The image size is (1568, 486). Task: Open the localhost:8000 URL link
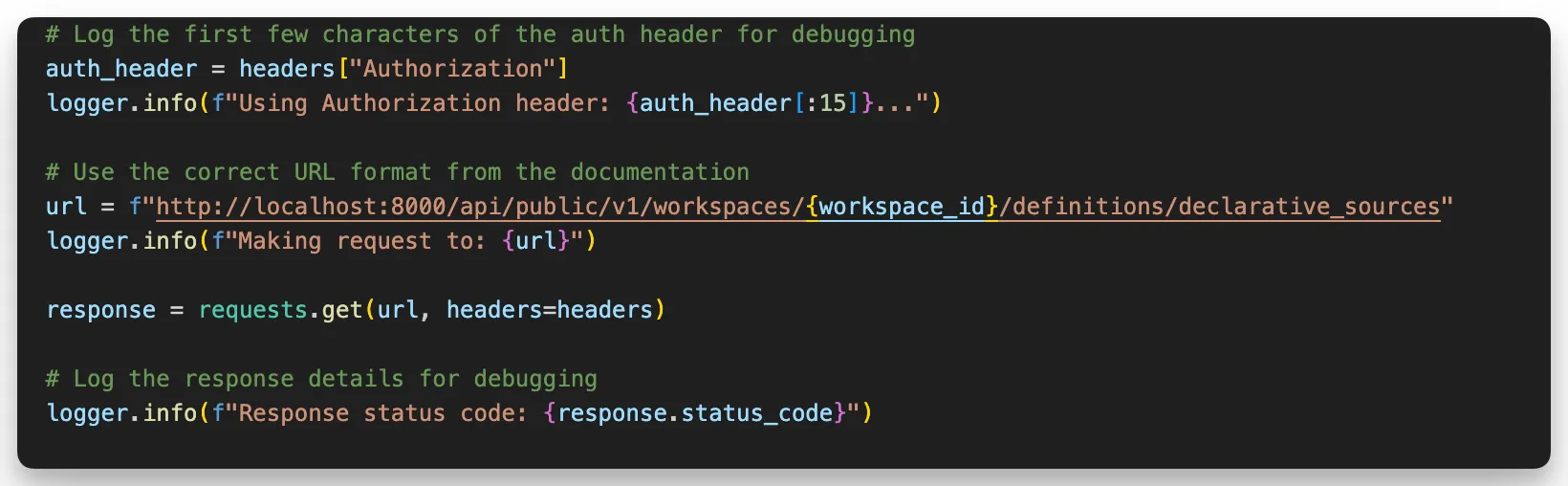coord(798,207)
